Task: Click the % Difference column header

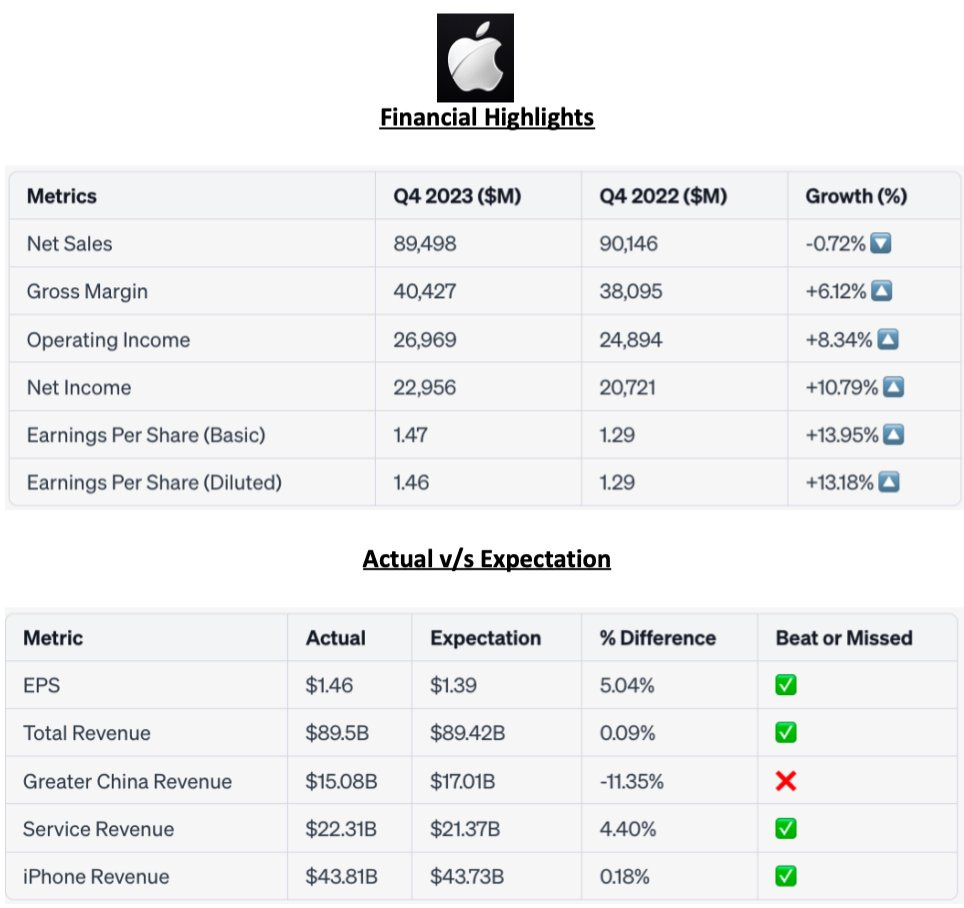Action: coord(657,638)
